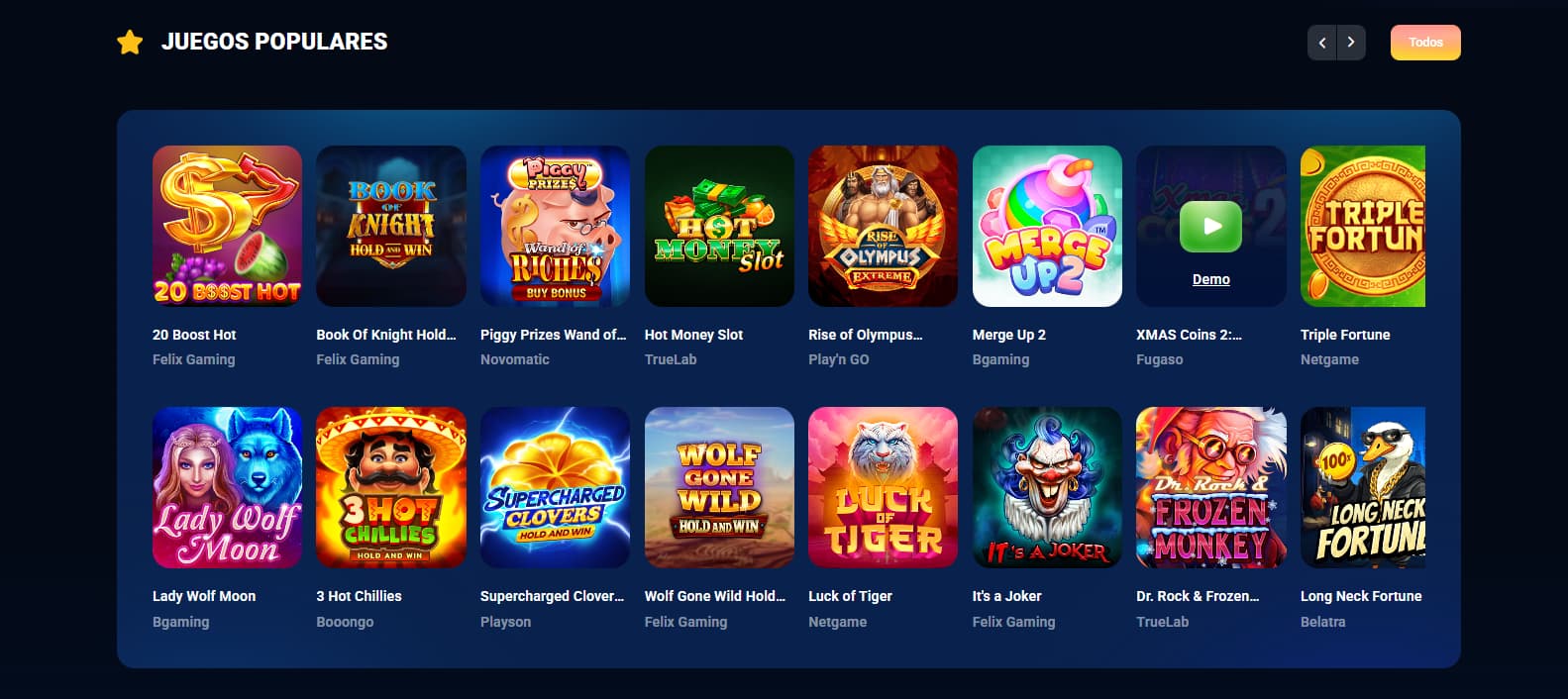Show next games with right arrow

[x=1351, y=43]
